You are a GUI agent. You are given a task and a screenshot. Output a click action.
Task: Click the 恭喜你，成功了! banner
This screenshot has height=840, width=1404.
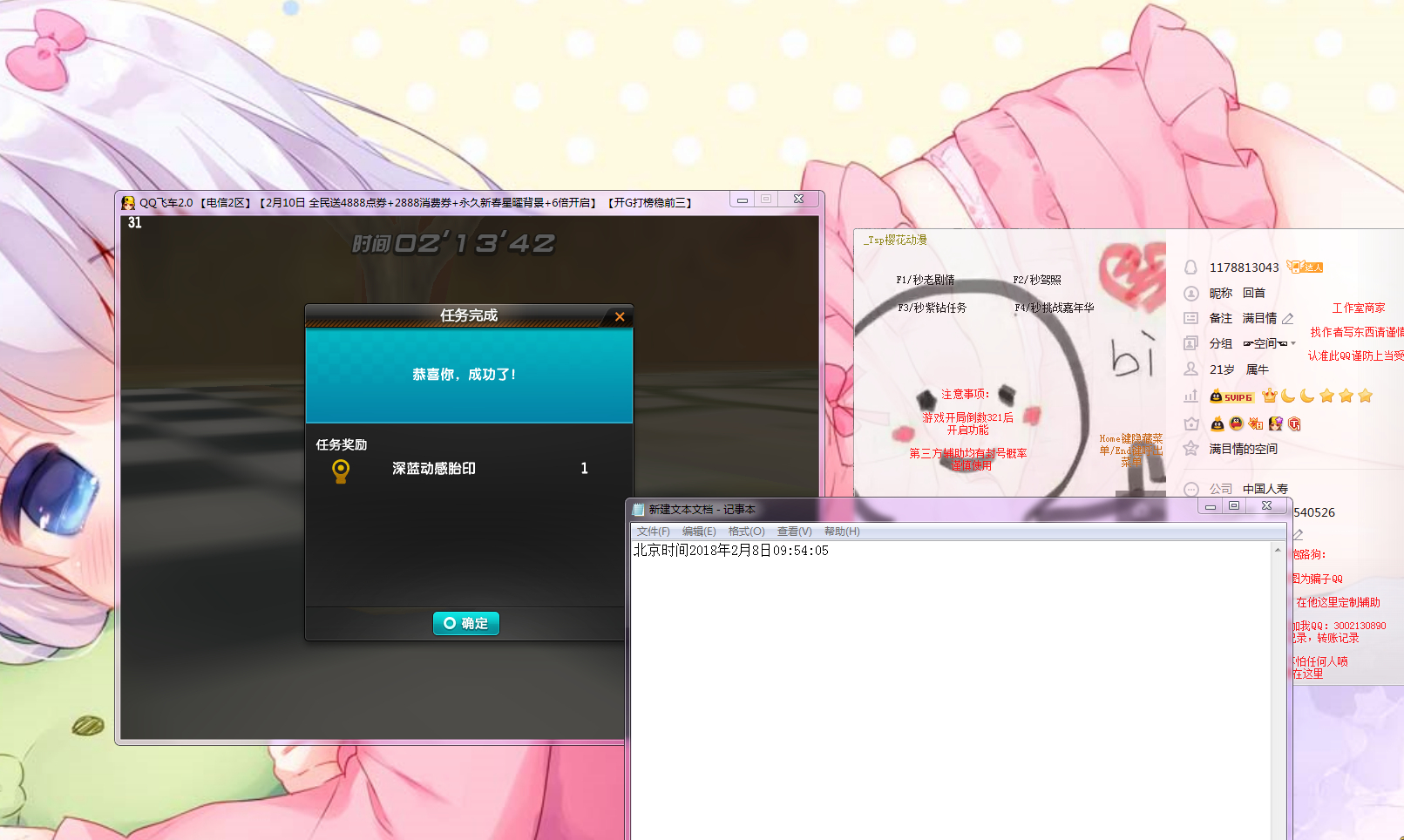click(x=469, y=375)
